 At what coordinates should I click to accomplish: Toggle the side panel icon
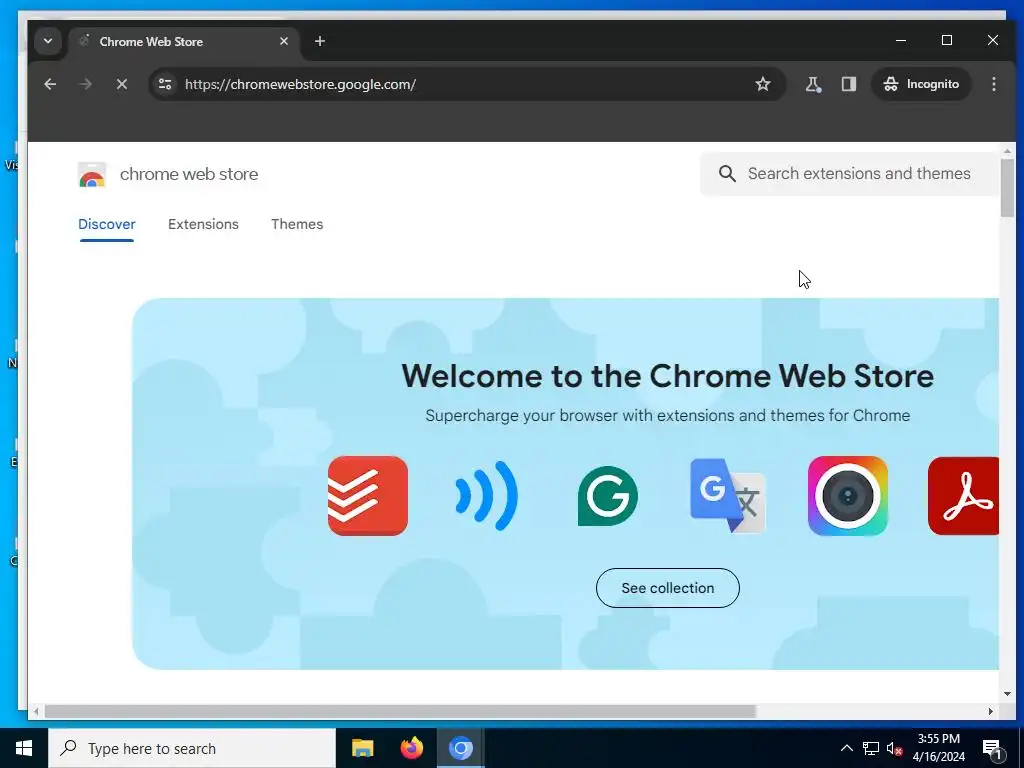[x=848, y=84]
